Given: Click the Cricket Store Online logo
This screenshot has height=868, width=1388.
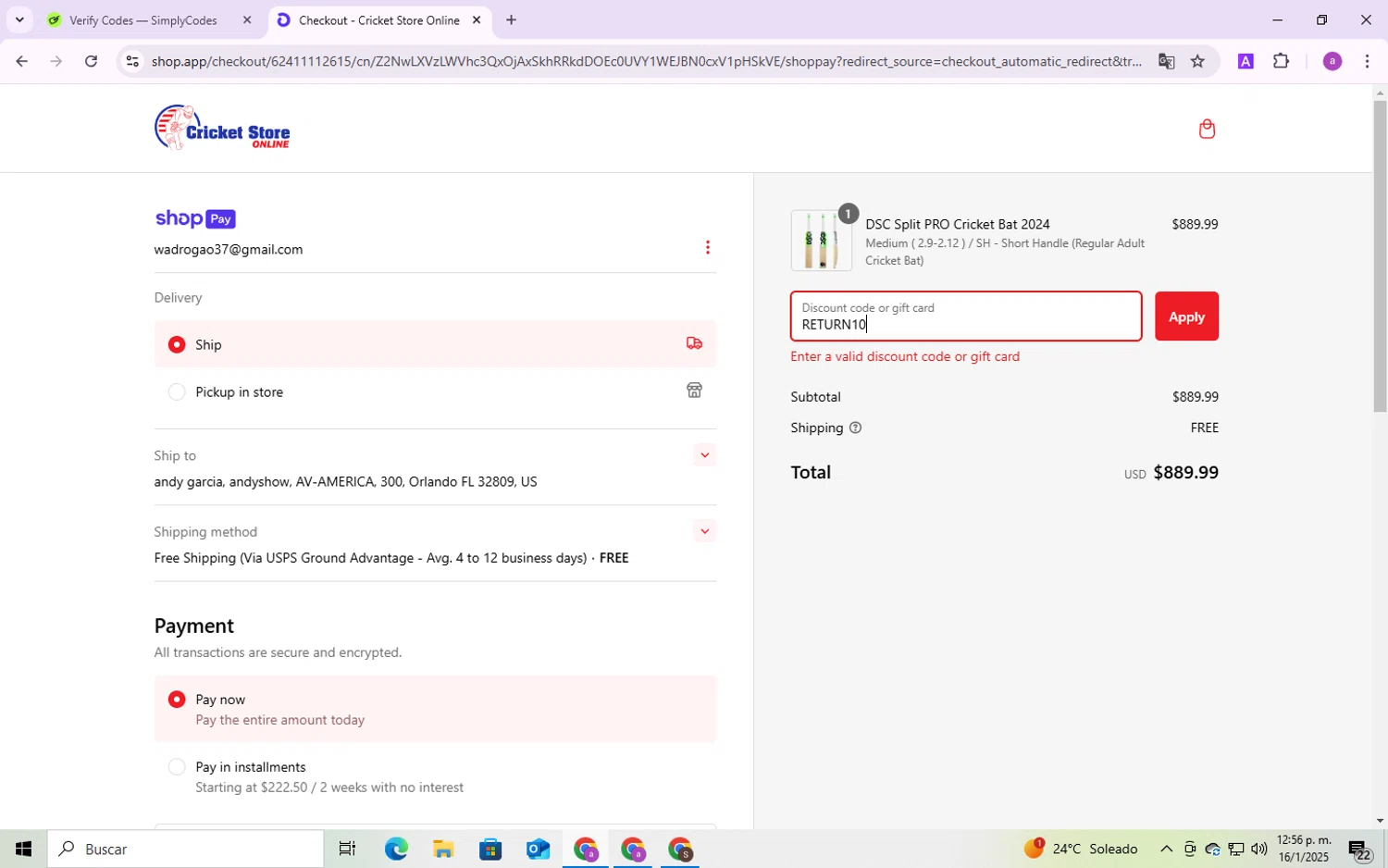Looking at the screenshot, I should tap(222, 128).
